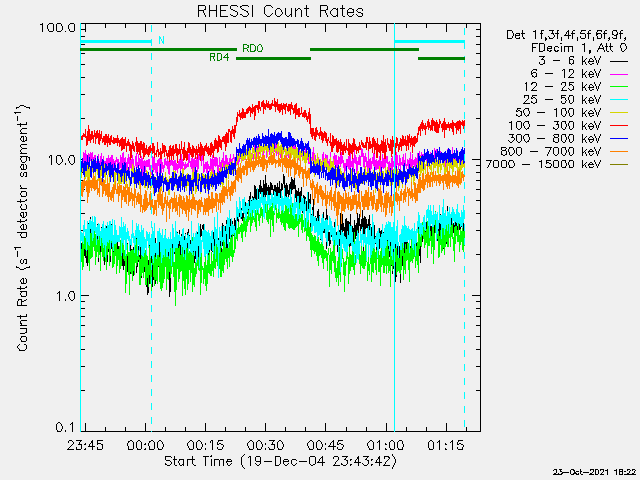The height and width of the screenshot is (480, 640).
Task: Click the FDecim 1, Att 0 label
Action: coord(579,48)
